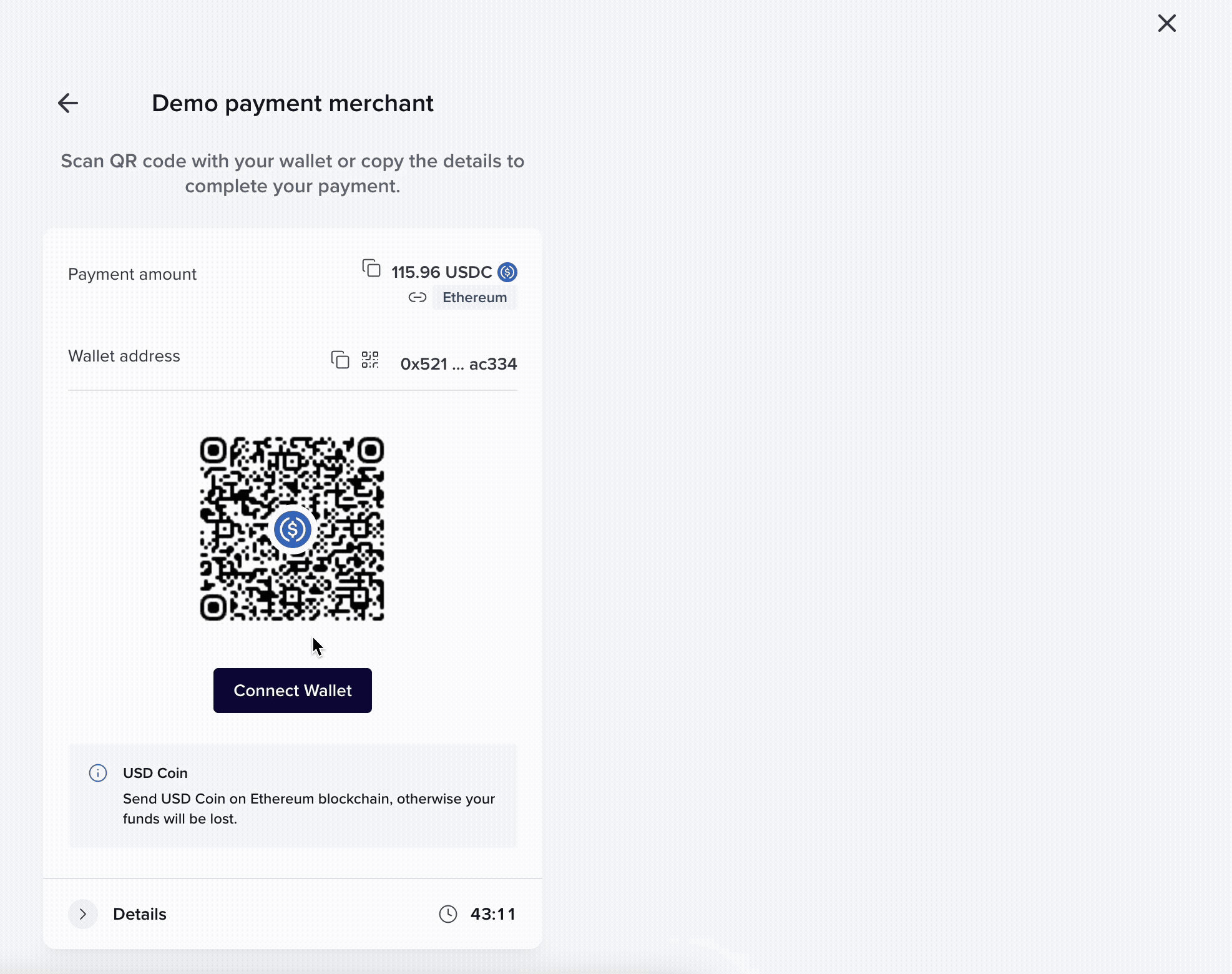Collapse the payment Details panel chevron
This screenshot has height=974, width=1232.
tap(82, 913)
